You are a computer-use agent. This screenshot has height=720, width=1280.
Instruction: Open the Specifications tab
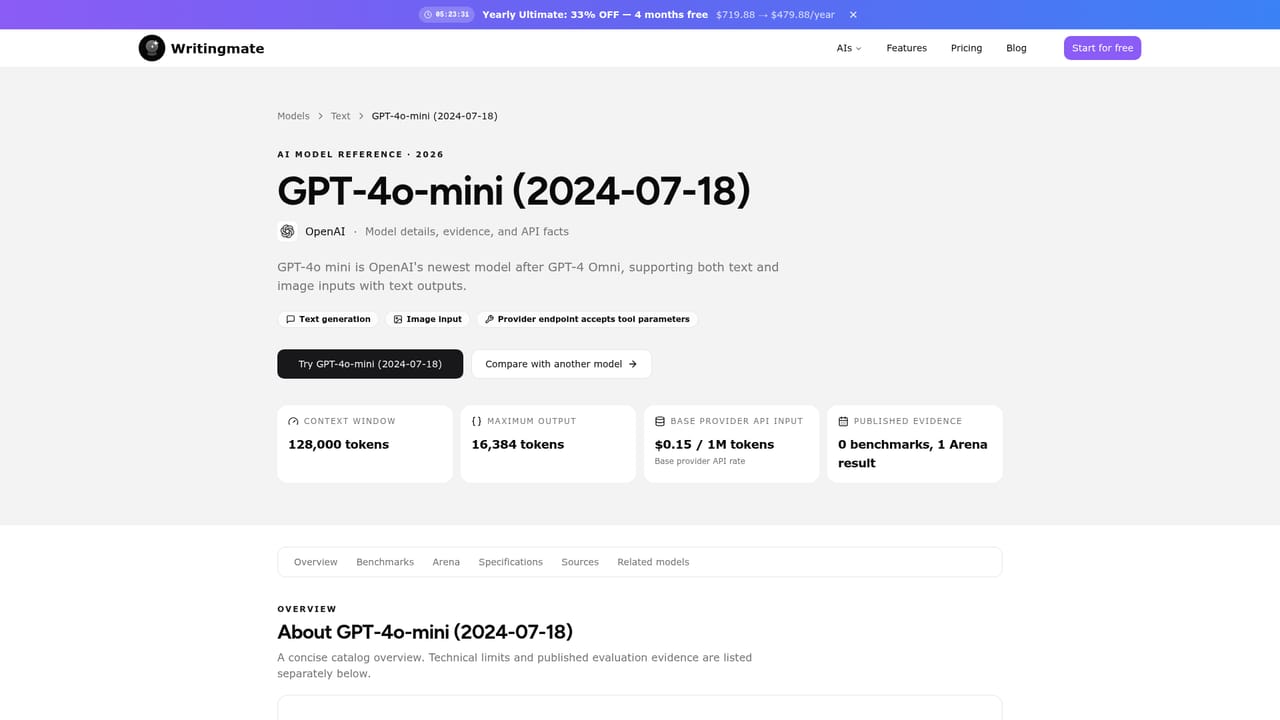tap(511, 562)
